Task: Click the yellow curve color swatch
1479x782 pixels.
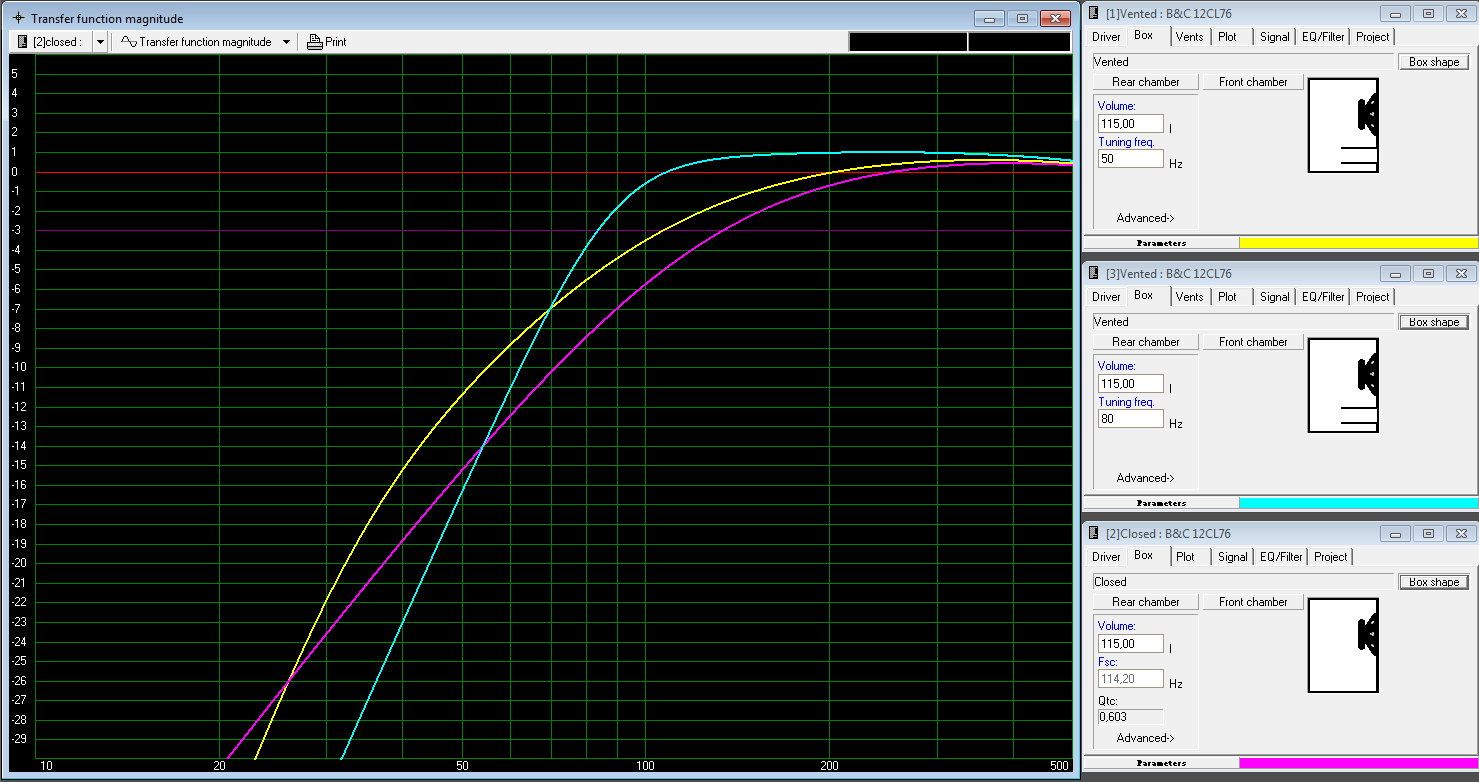Action: pyautogui.click(x=1357, y=242)
